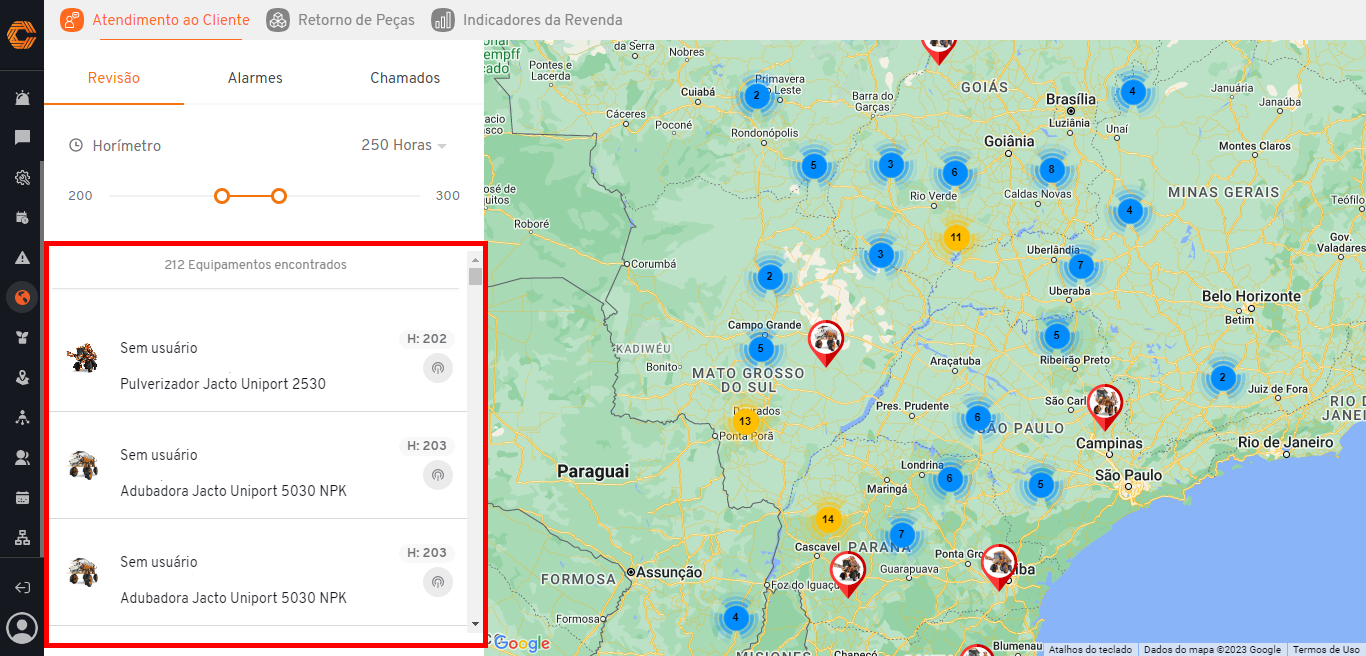Open the Termos de Uso map link
Screen dimensions: 1366x656
coord(1326,649)
